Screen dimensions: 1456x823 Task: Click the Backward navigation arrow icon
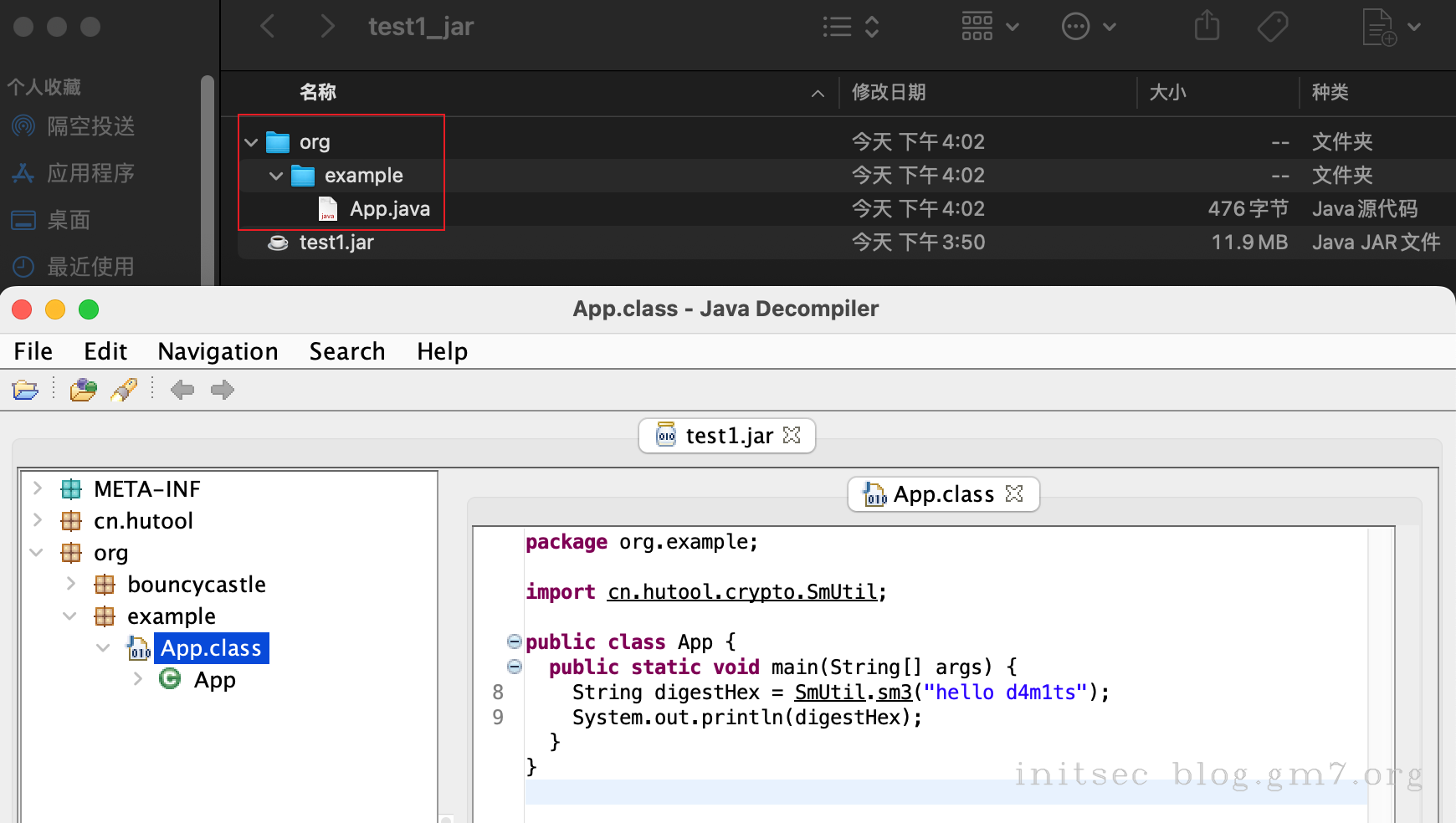click(x=182, y=390)
